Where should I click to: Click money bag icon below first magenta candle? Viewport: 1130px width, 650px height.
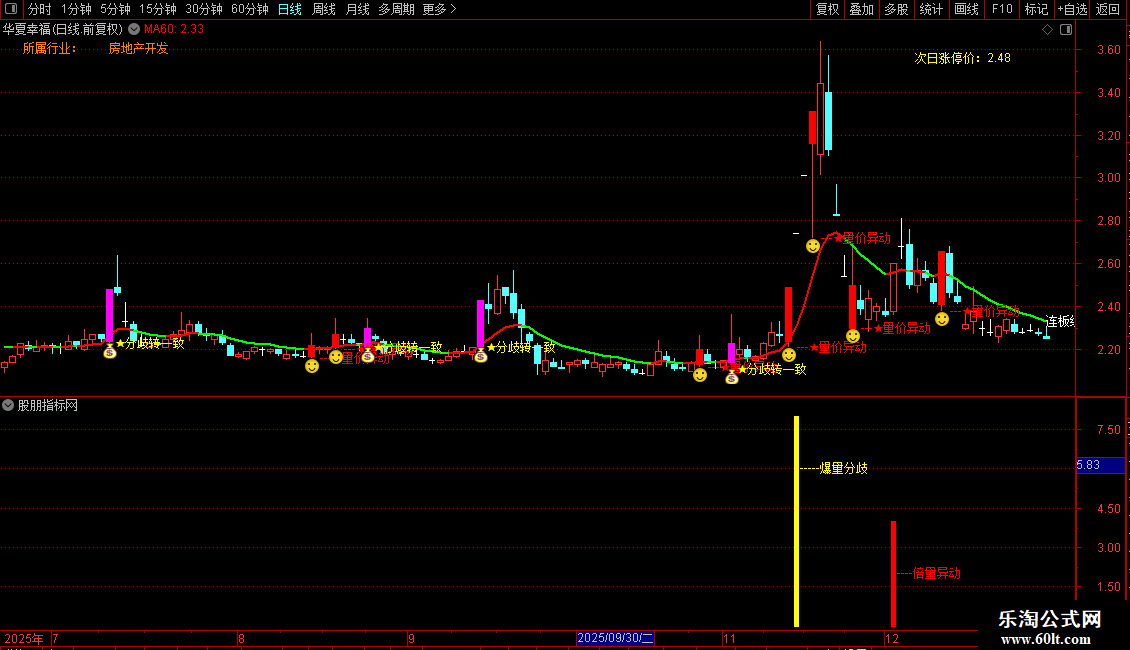[110, 351]
